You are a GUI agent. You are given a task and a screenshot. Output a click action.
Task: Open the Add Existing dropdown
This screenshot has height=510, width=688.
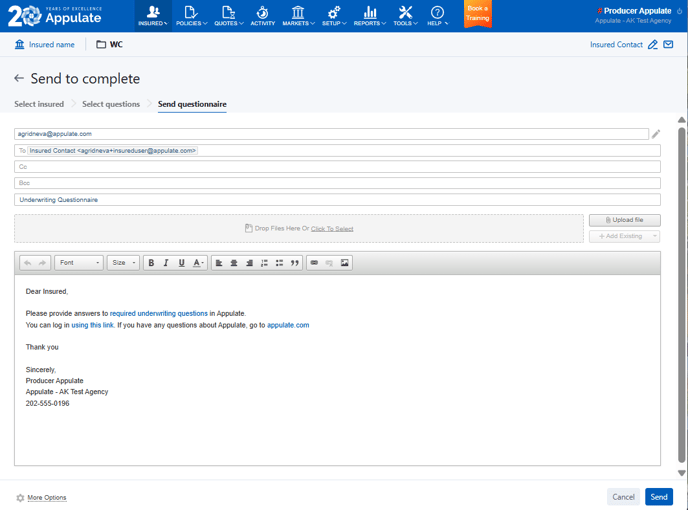click(624, 236)
